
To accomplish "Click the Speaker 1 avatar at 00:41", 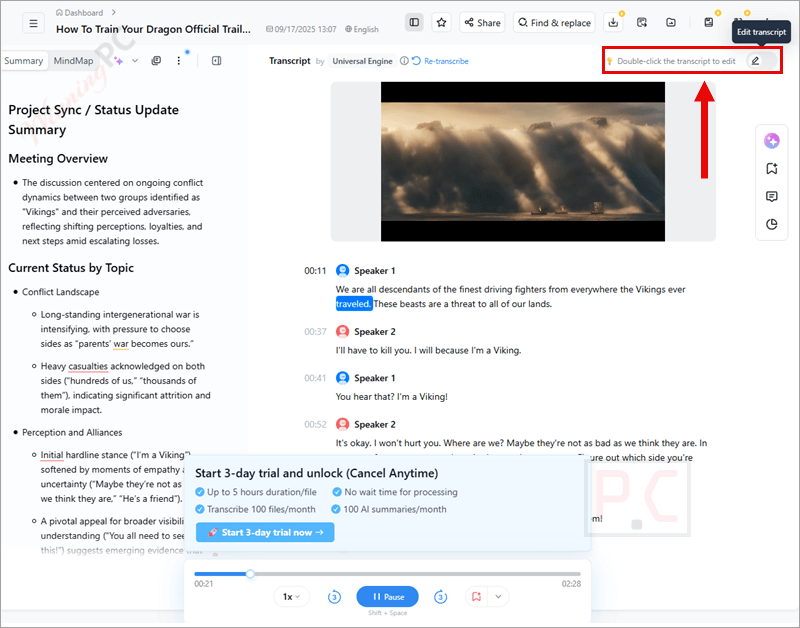I will pyautogui.click(x=342, y=378).
